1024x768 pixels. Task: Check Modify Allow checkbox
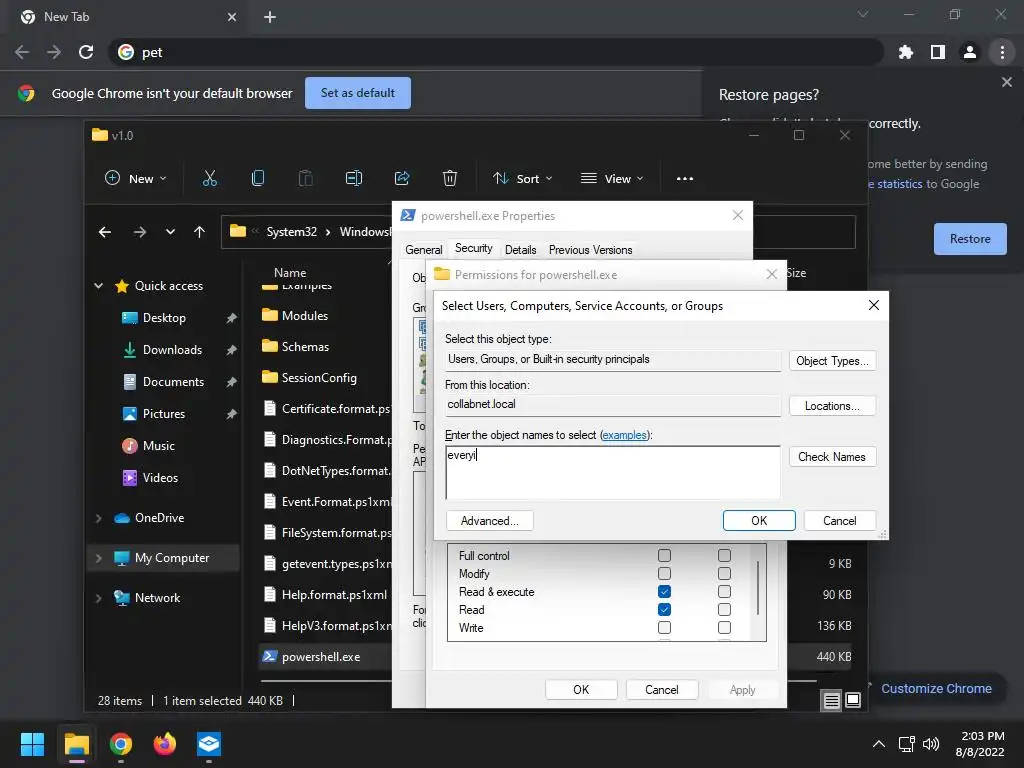(x=664, y=573)
